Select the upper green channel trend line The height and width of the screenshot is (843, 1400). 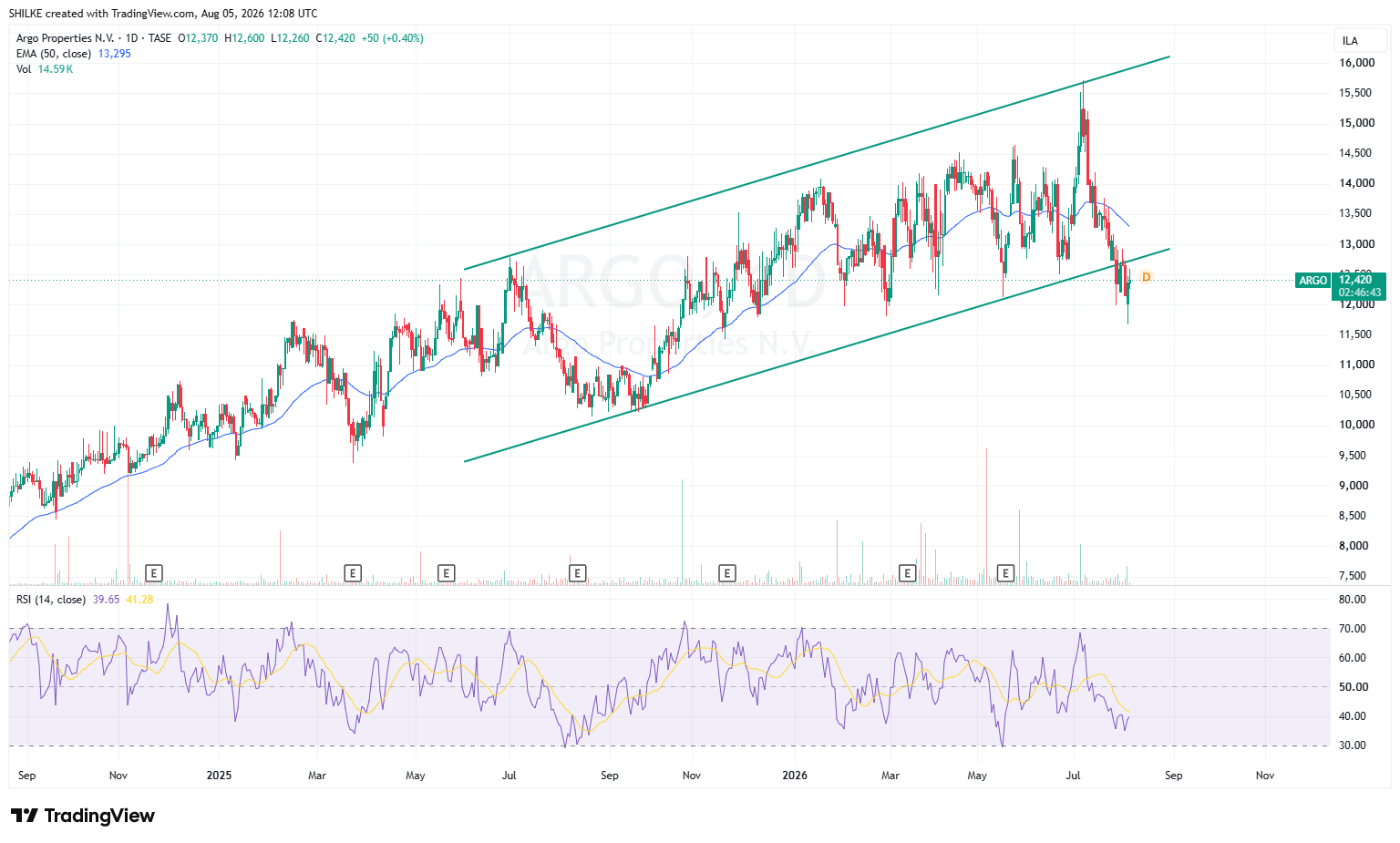coord(817,163)
